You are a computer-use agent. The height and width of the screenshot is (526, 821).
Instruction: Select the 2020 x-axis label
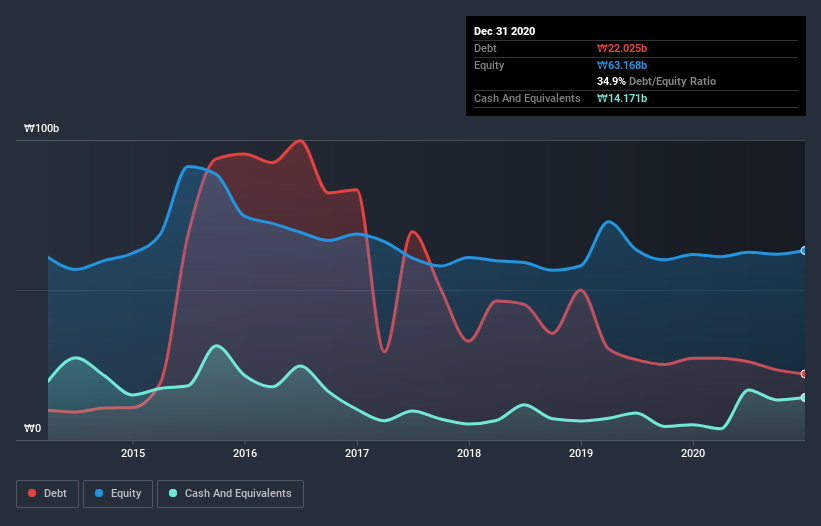[693, 453]
